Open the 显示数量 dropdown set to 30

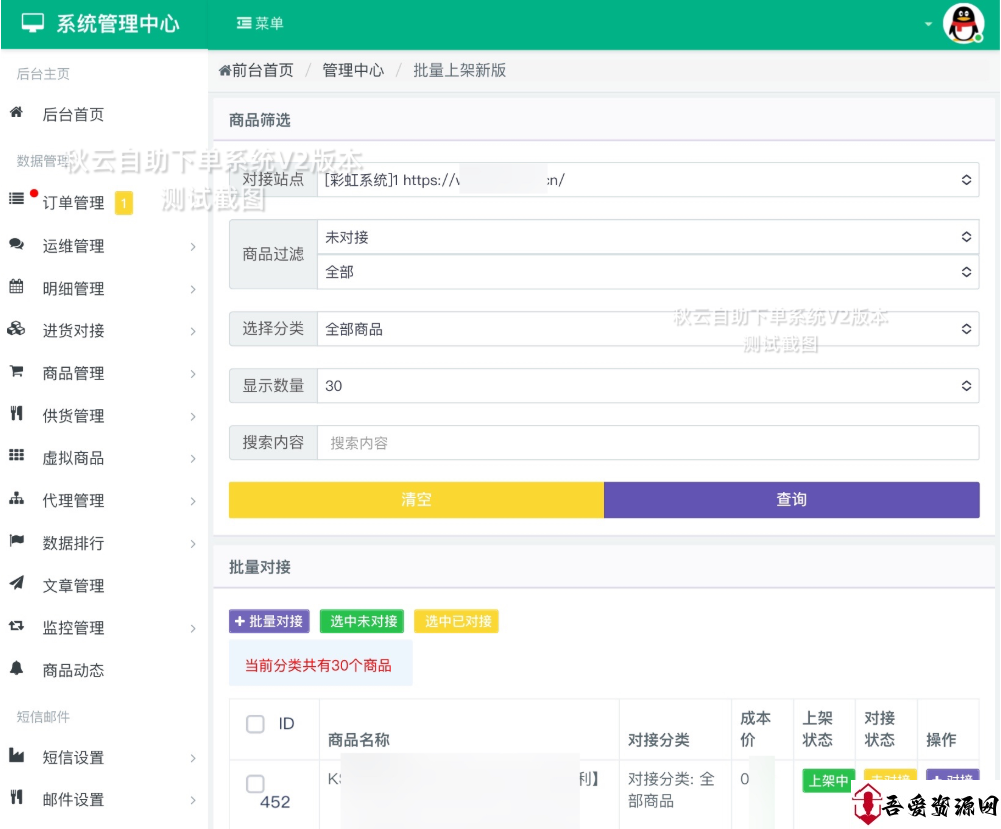pyautogui.click(x=647, y=385)
